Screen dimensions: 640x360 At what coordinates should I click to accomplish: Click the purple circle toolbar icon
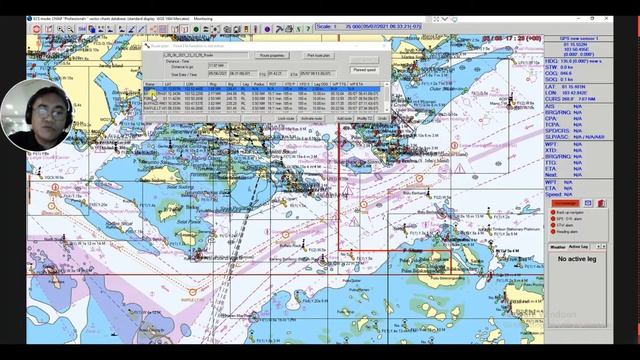pos(267,29)
